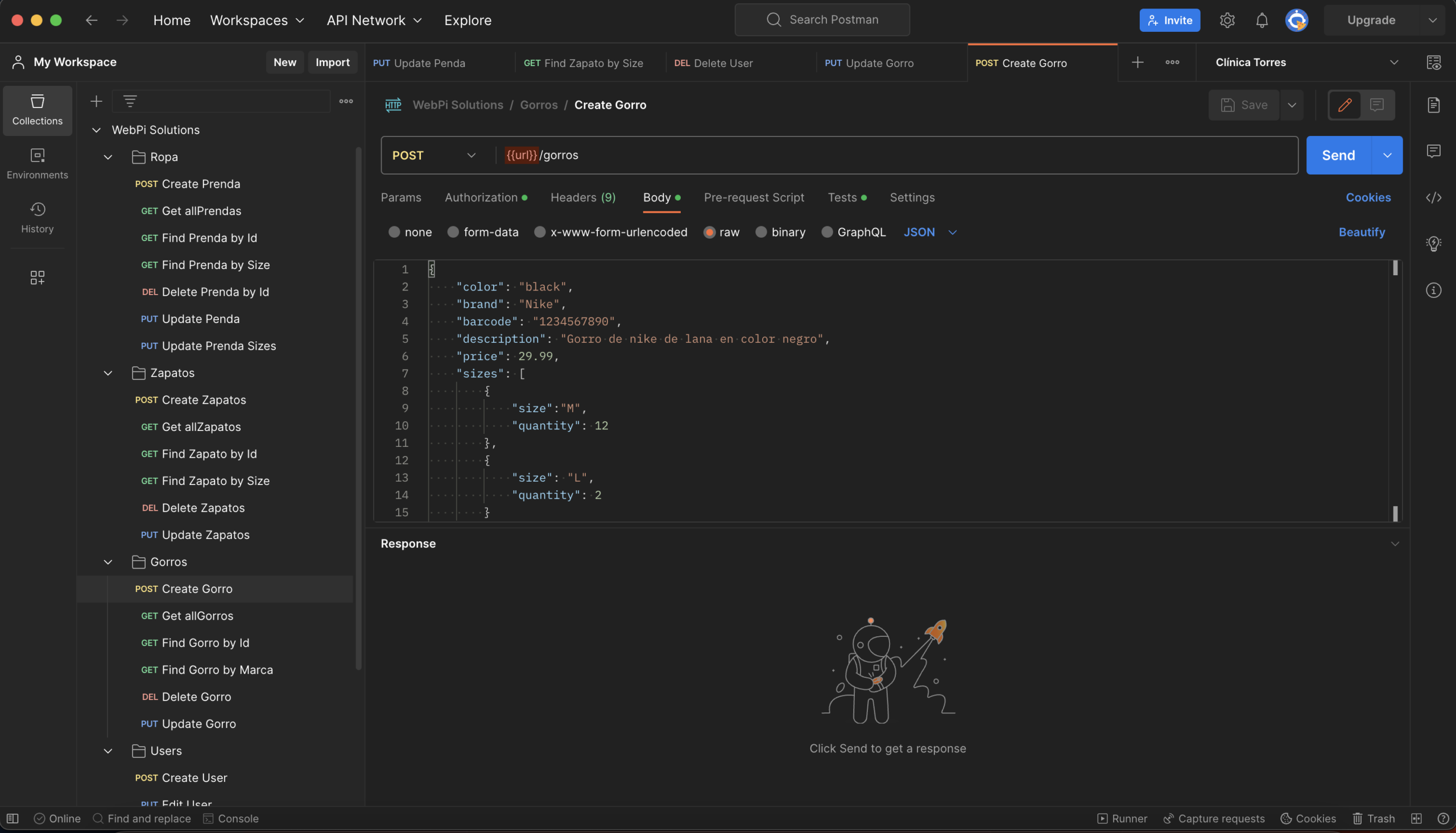
Task: Click the Beautify link
Action: (1362, 233)
